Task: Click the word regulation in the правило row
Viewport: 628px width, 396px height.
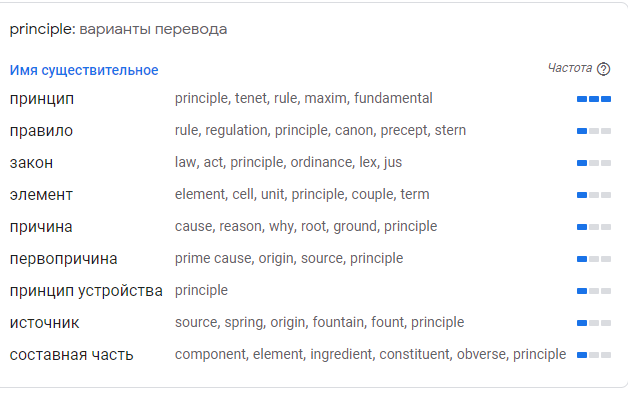Action: (x=237, y=131)
